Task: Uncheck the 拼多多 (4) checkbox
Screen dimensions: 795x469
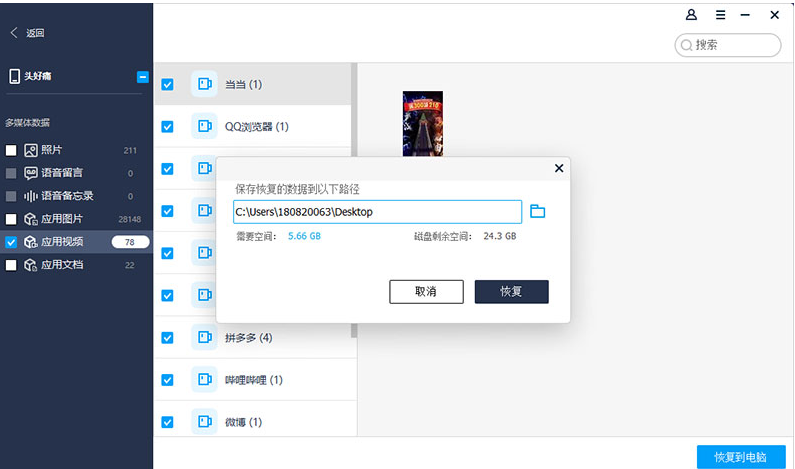Action: pyautogui.click(x=167, y=338)
